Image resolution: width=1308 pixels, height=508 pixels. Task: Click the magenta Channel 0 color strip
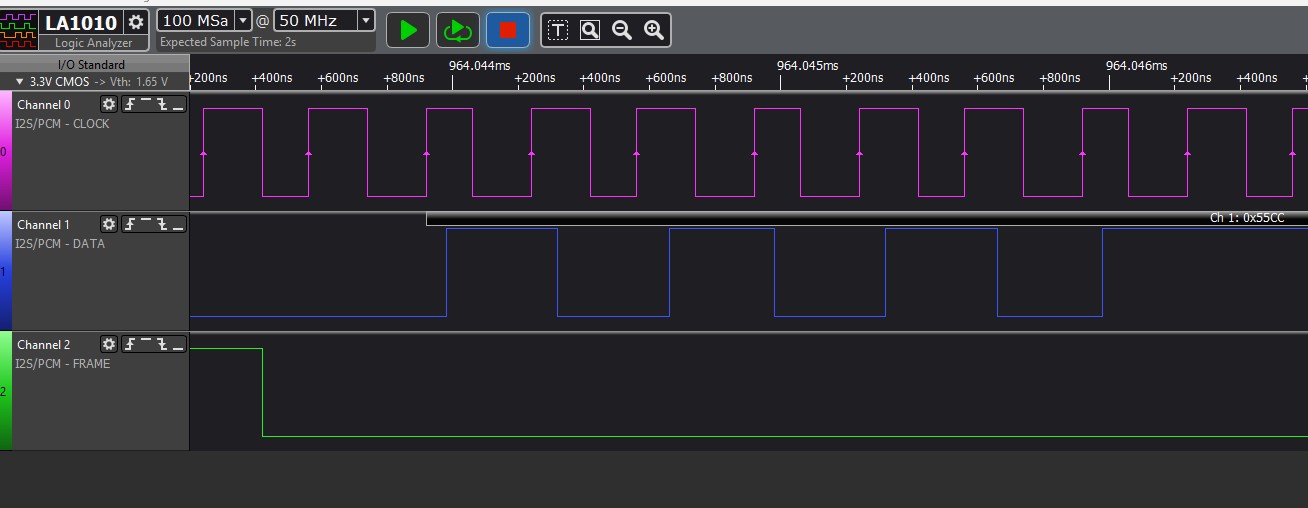pos(6,151)
